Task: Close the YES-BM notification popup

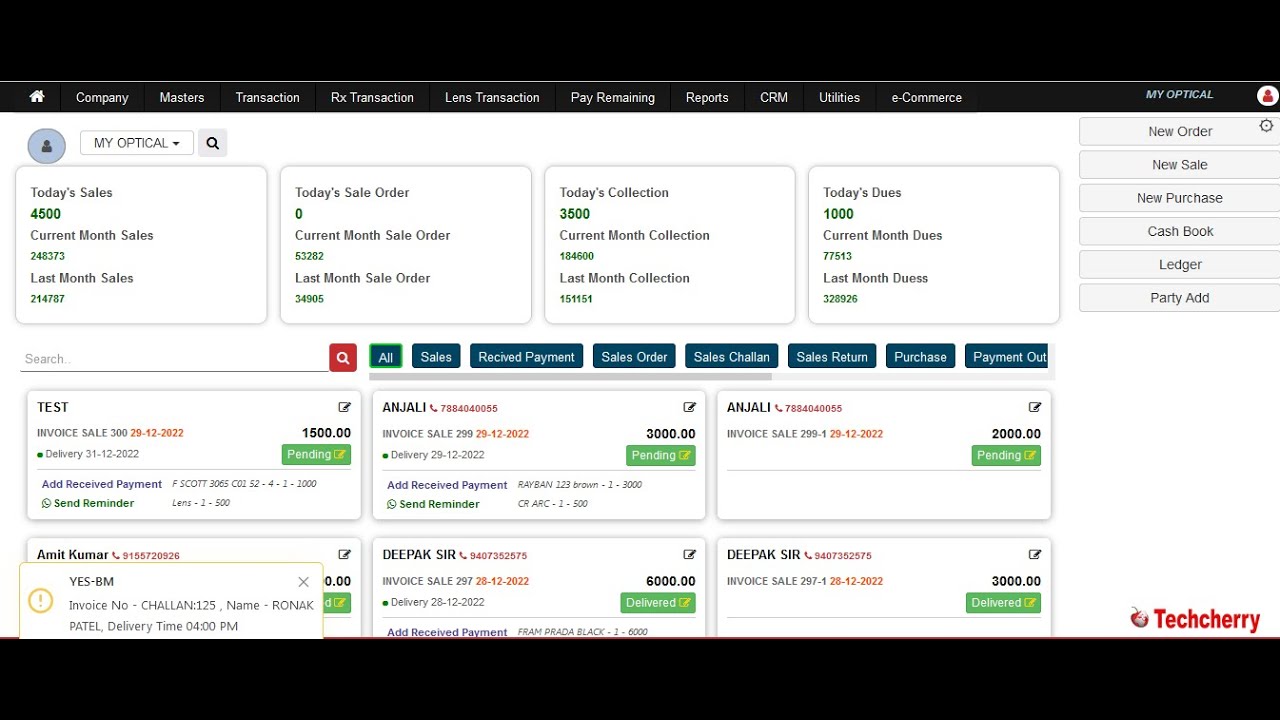Action: pos(304,582)
